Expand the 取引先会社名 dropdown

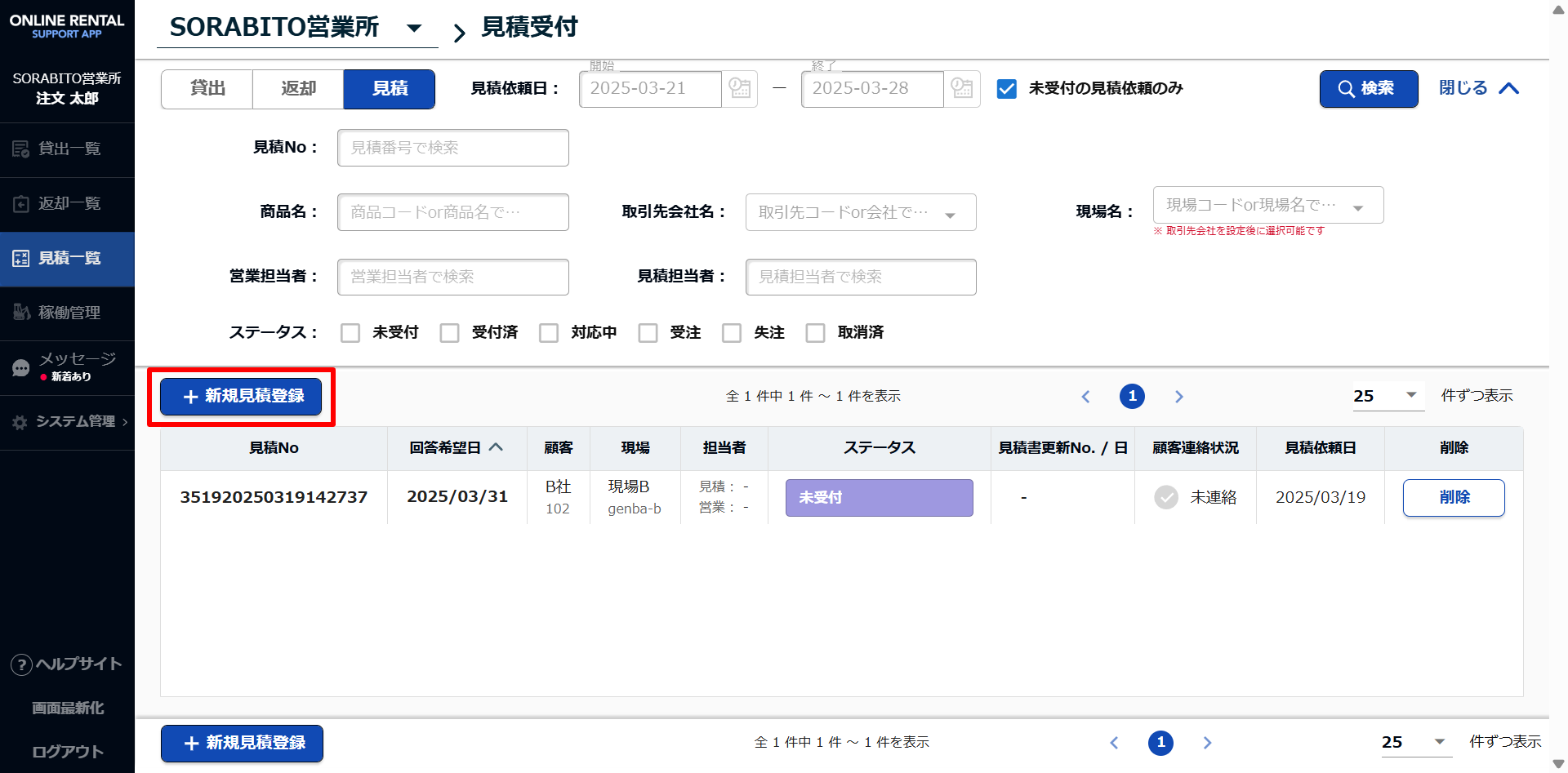(950, 214)
